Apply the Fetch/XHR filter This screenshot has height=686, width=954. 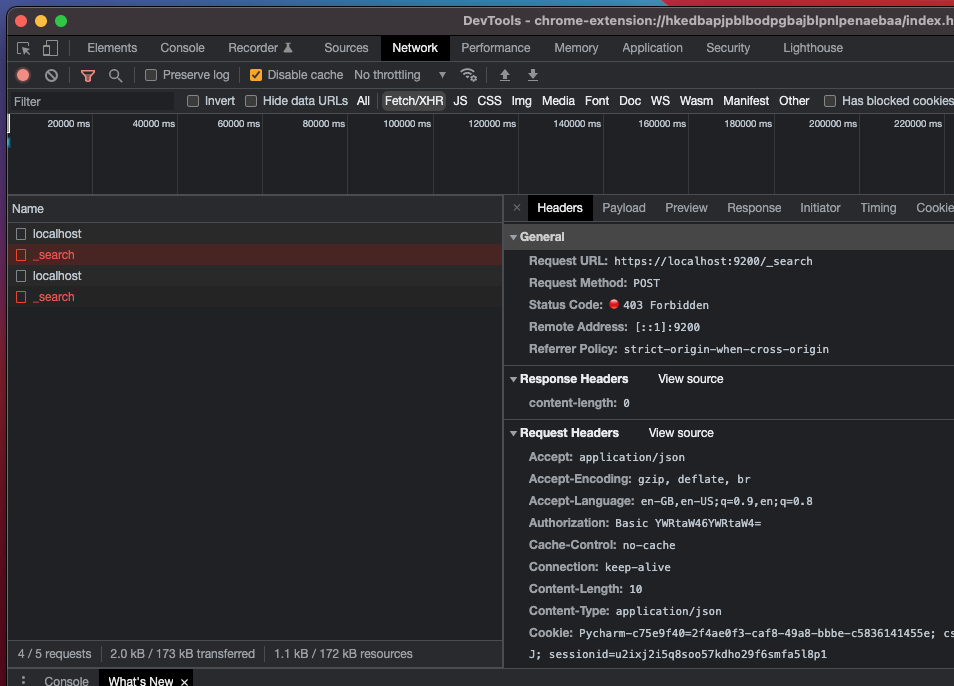click(x=413, y=100)
